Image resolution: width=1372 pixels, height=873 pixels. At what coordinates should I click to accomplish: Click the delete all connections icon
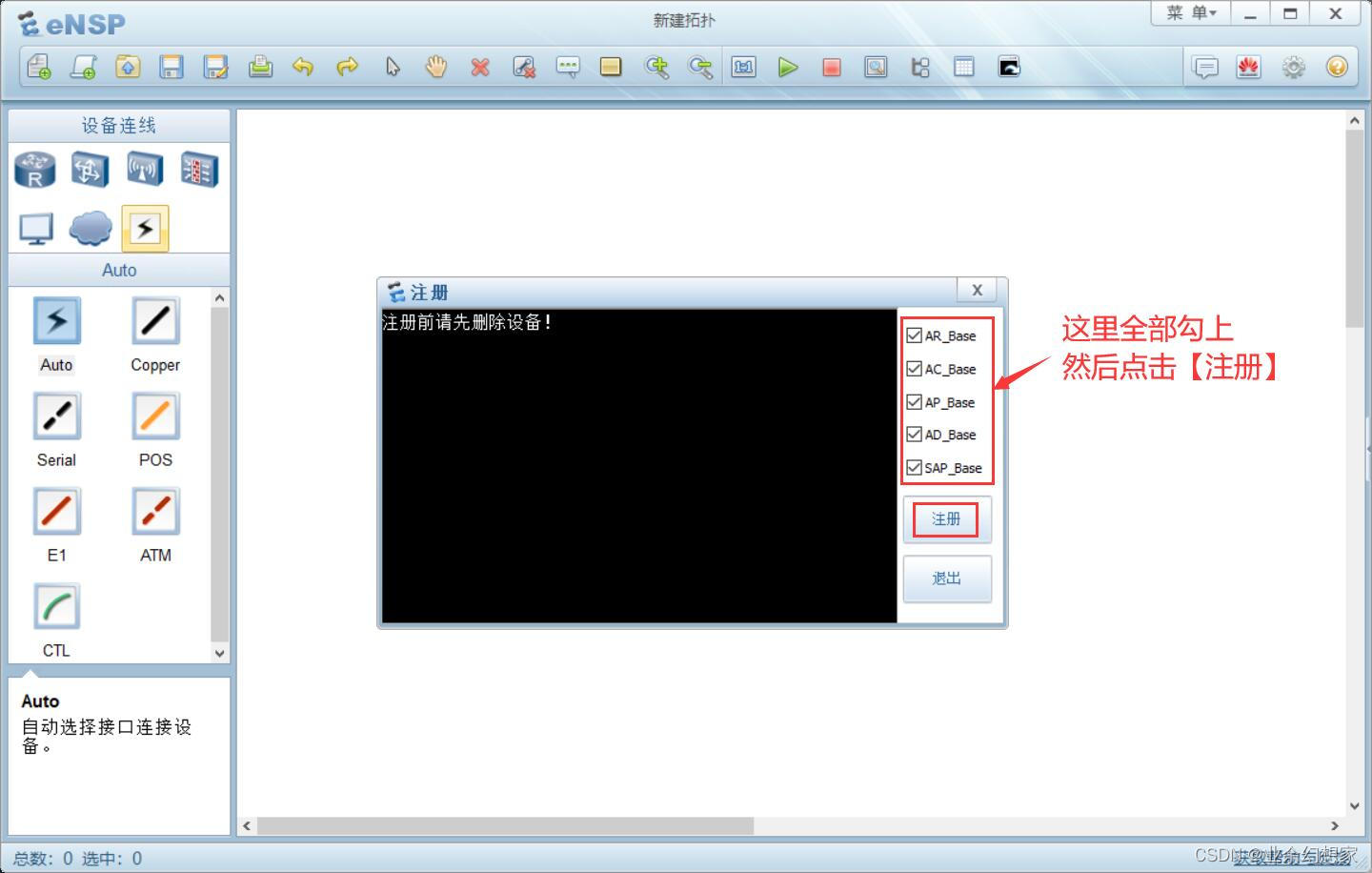524,67
